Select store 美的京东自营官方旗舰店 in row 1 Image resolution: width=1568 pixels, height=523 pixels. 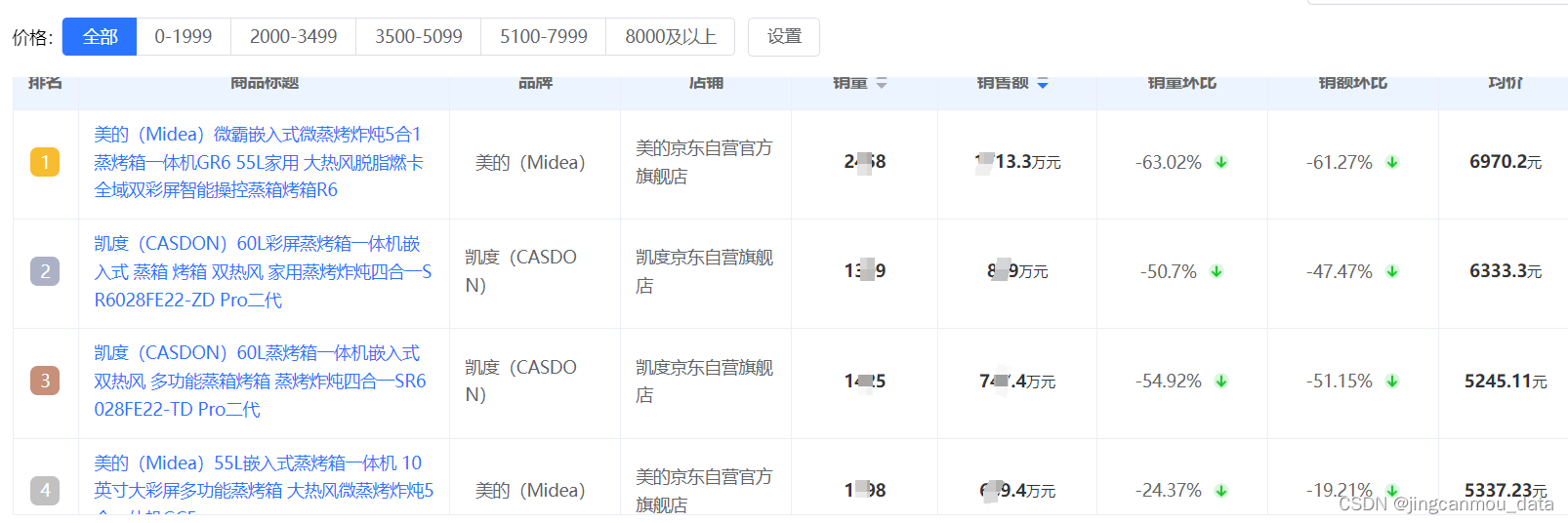tap(704, 162)
